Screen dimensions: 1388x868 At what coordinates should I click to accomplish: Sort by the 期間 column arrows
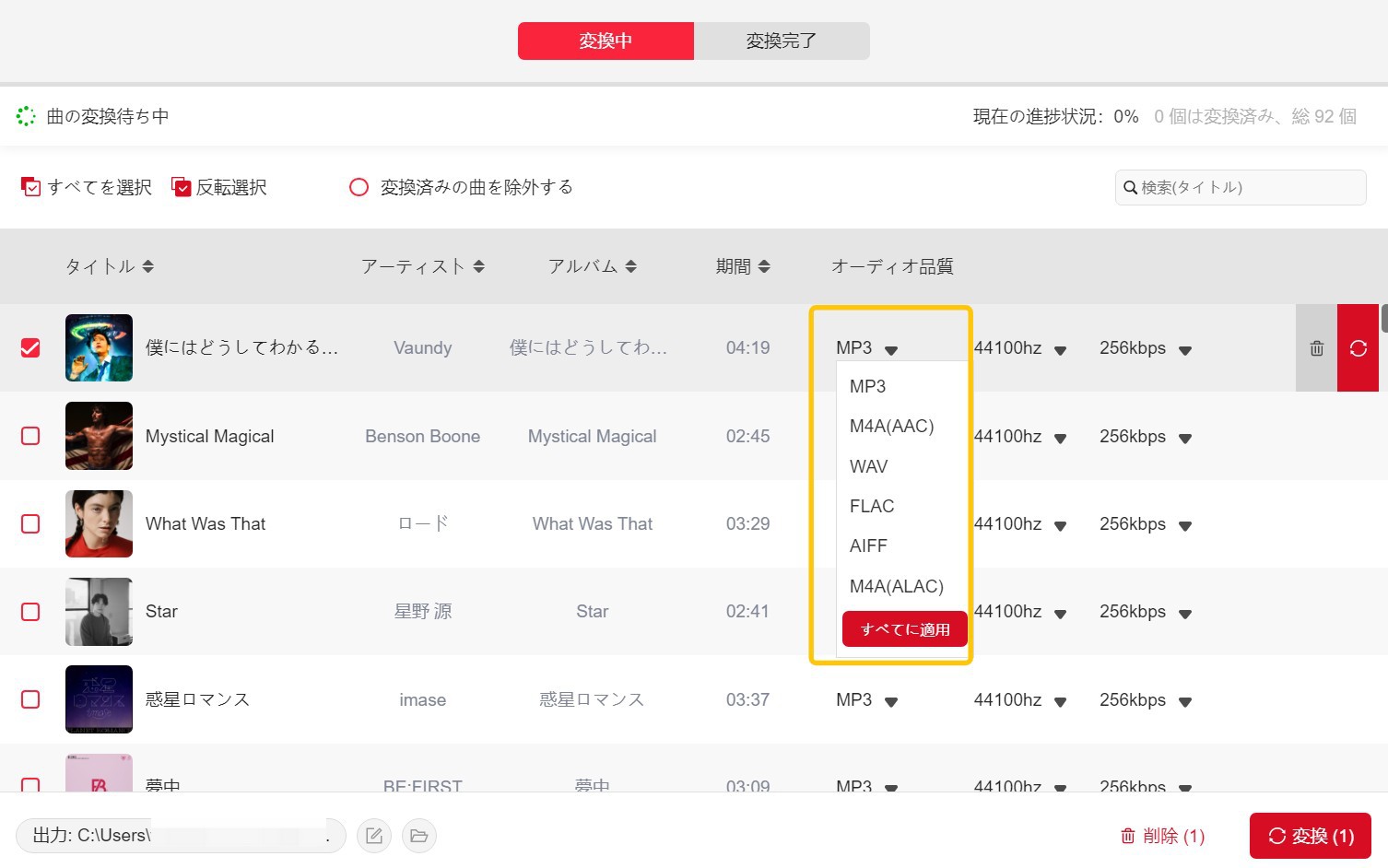tap(764, 266)
